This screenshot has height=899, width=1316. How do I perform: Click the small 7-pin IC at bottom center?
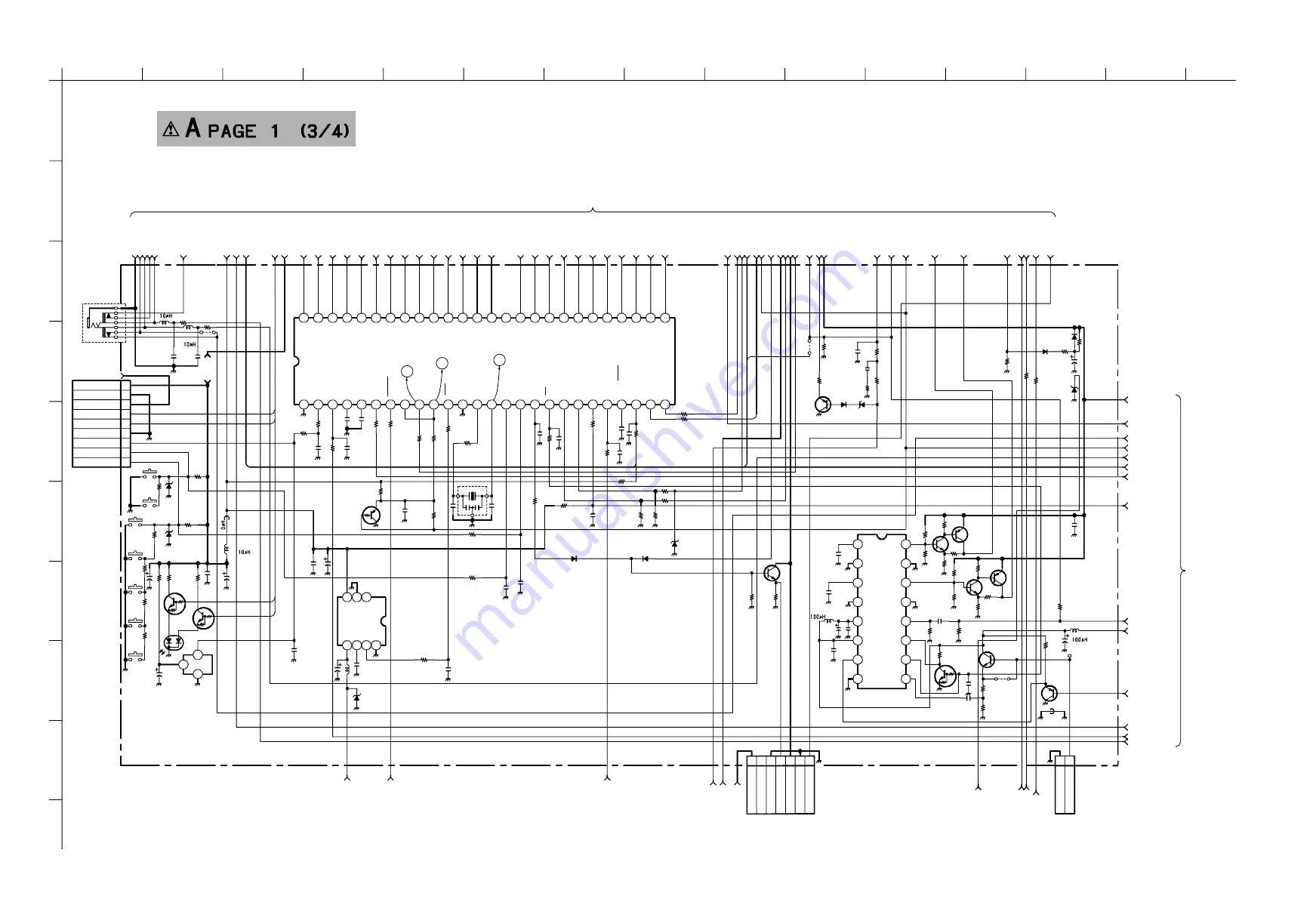coord(362,621)
